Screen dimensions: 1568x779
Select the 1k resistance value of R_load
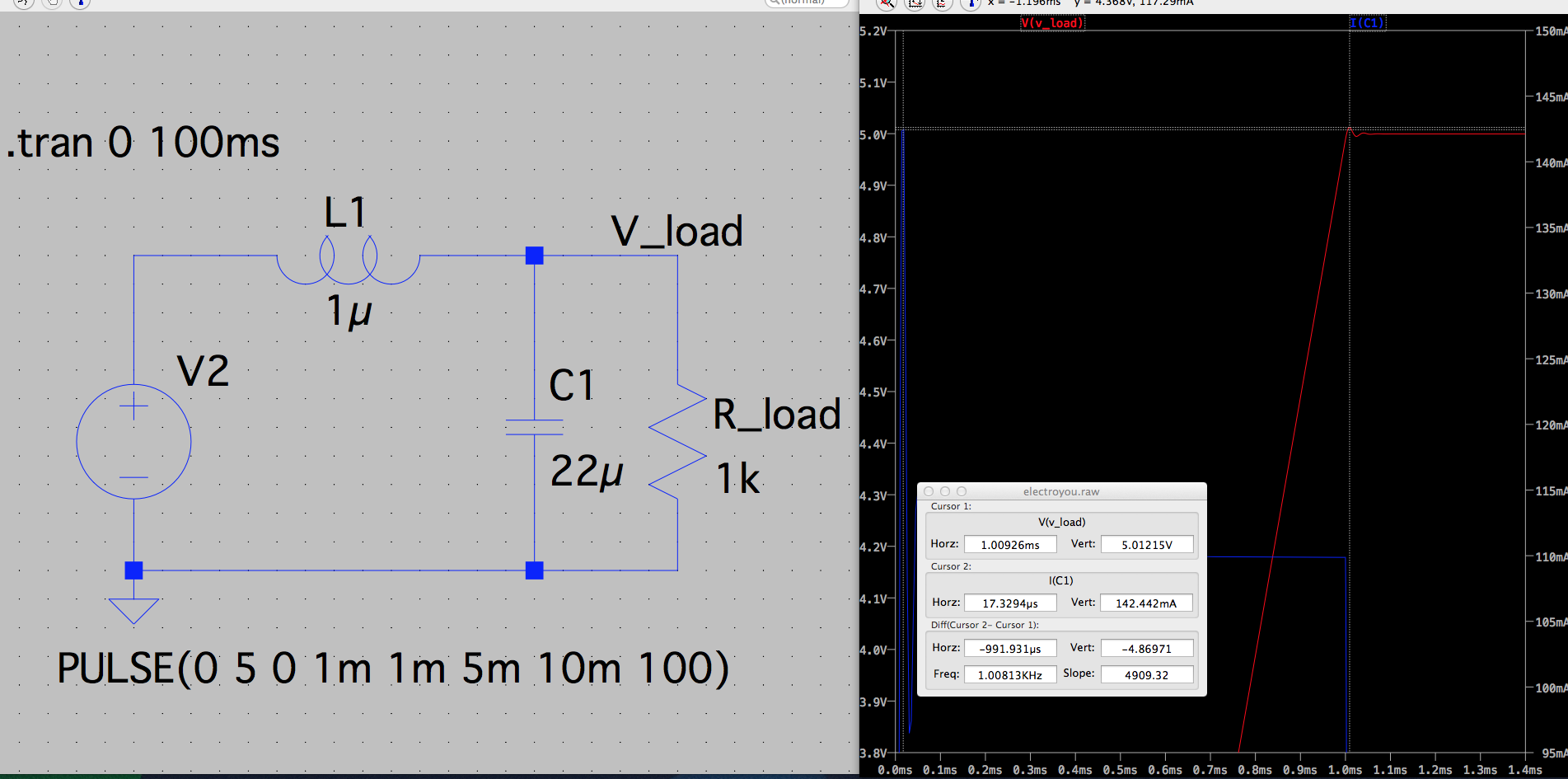click(737, 479)
